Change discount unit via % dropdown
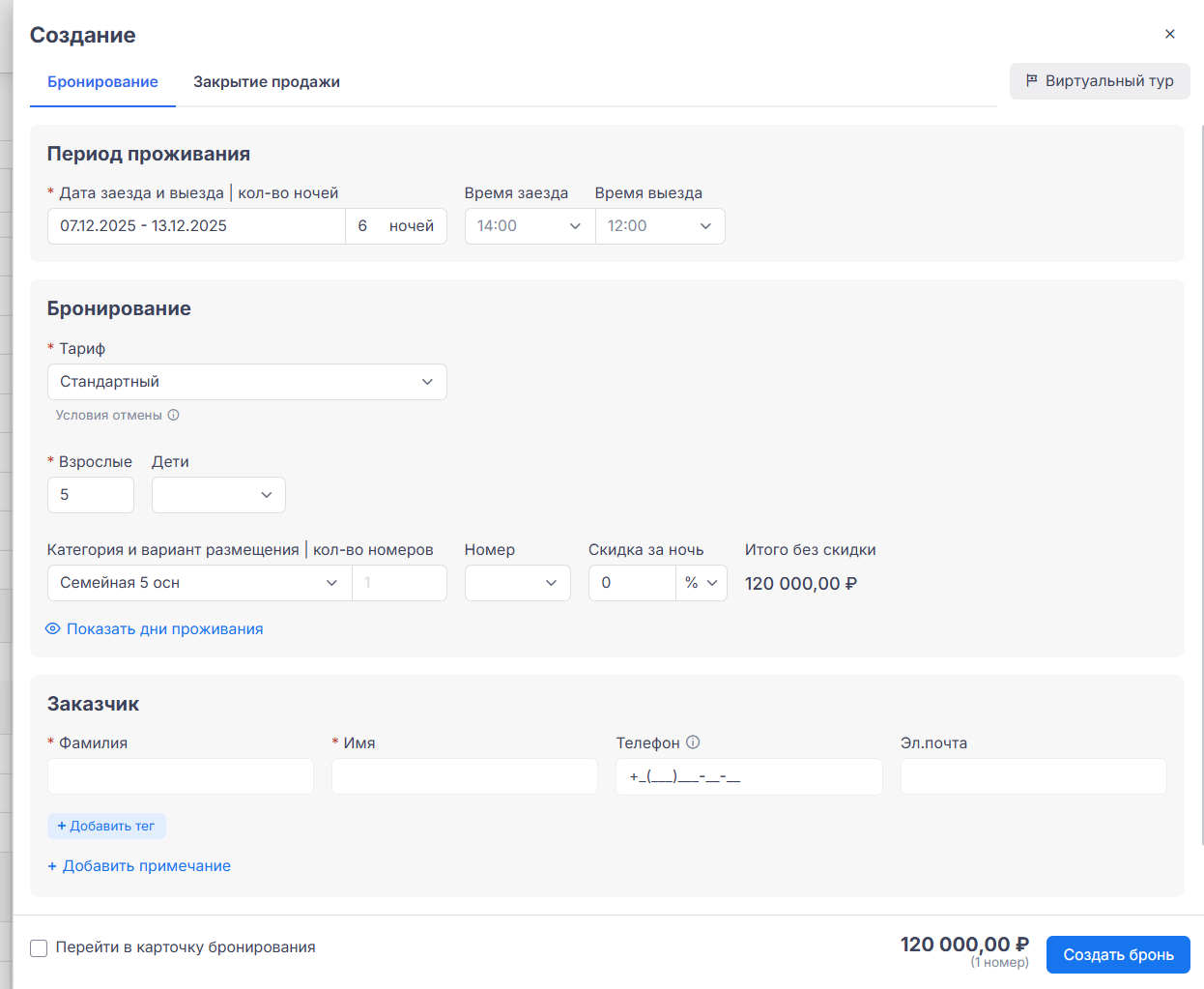 (x=702, y=583)
